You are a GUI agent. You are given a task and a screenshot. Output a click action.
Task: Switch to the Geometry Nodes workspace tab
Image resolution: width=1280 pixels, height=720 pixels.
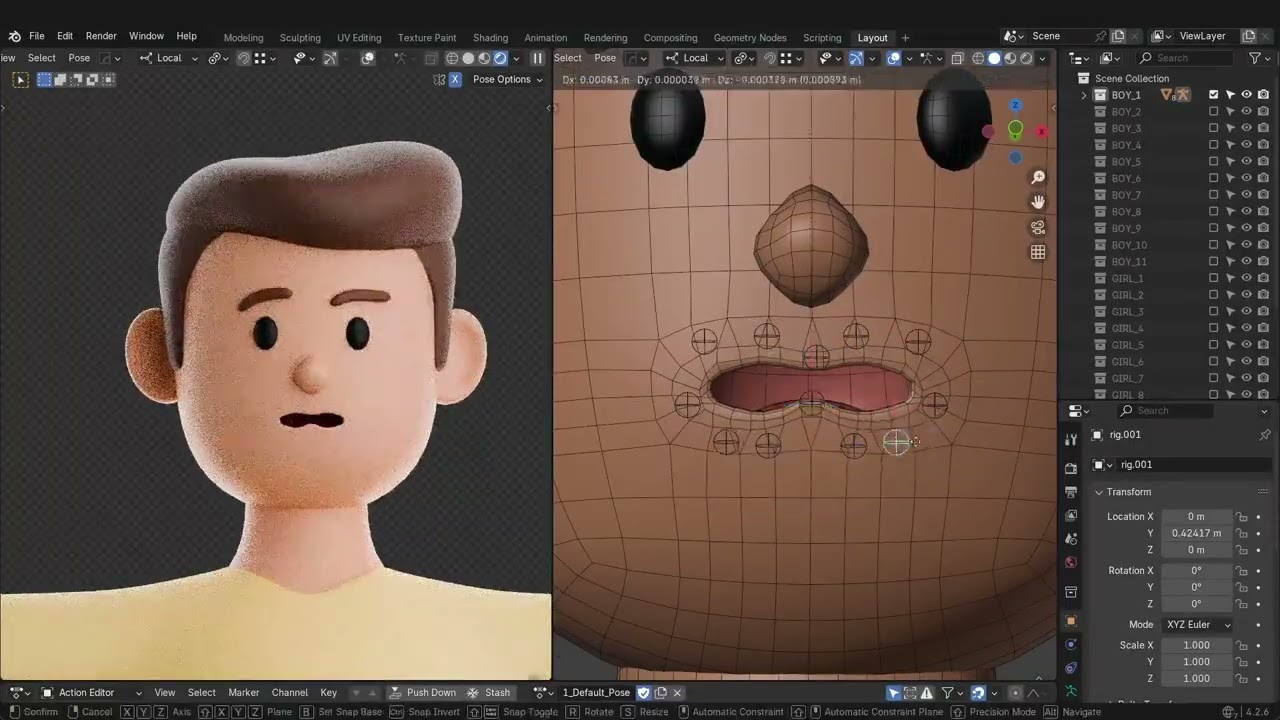(750, 38)
